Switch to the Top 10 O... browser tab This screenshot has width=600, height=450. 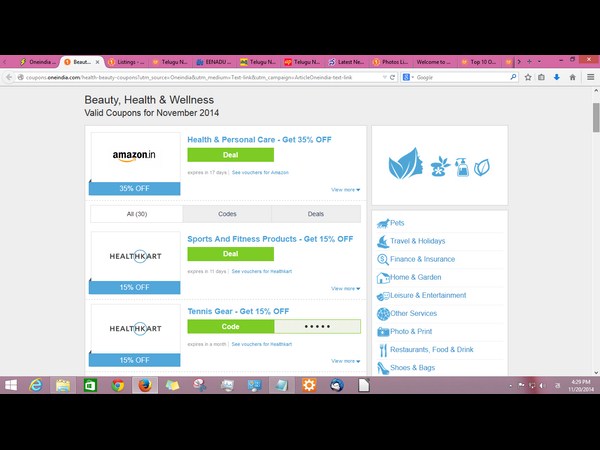point(478,62)
